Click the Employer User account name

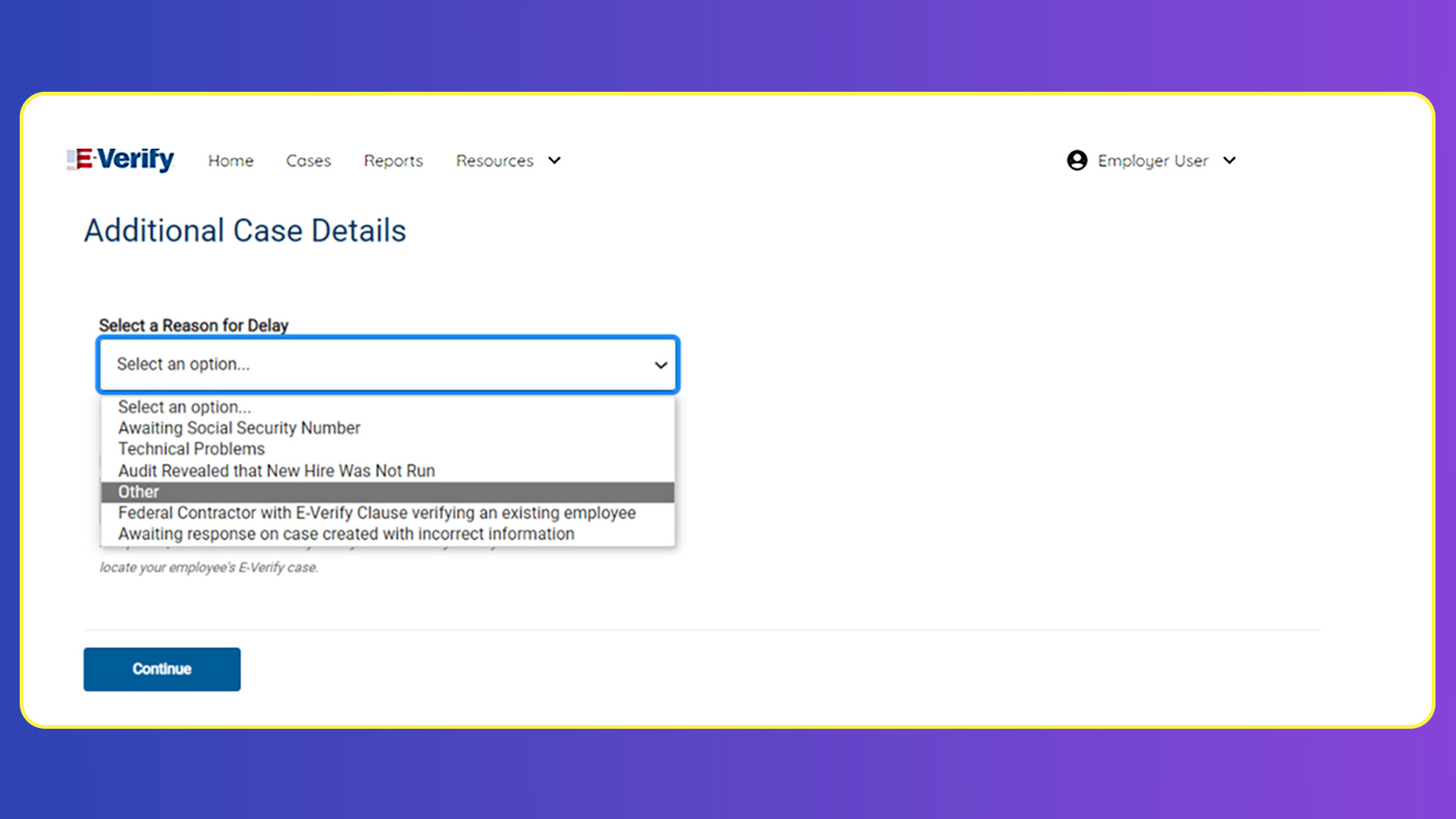pos(1153,161)
